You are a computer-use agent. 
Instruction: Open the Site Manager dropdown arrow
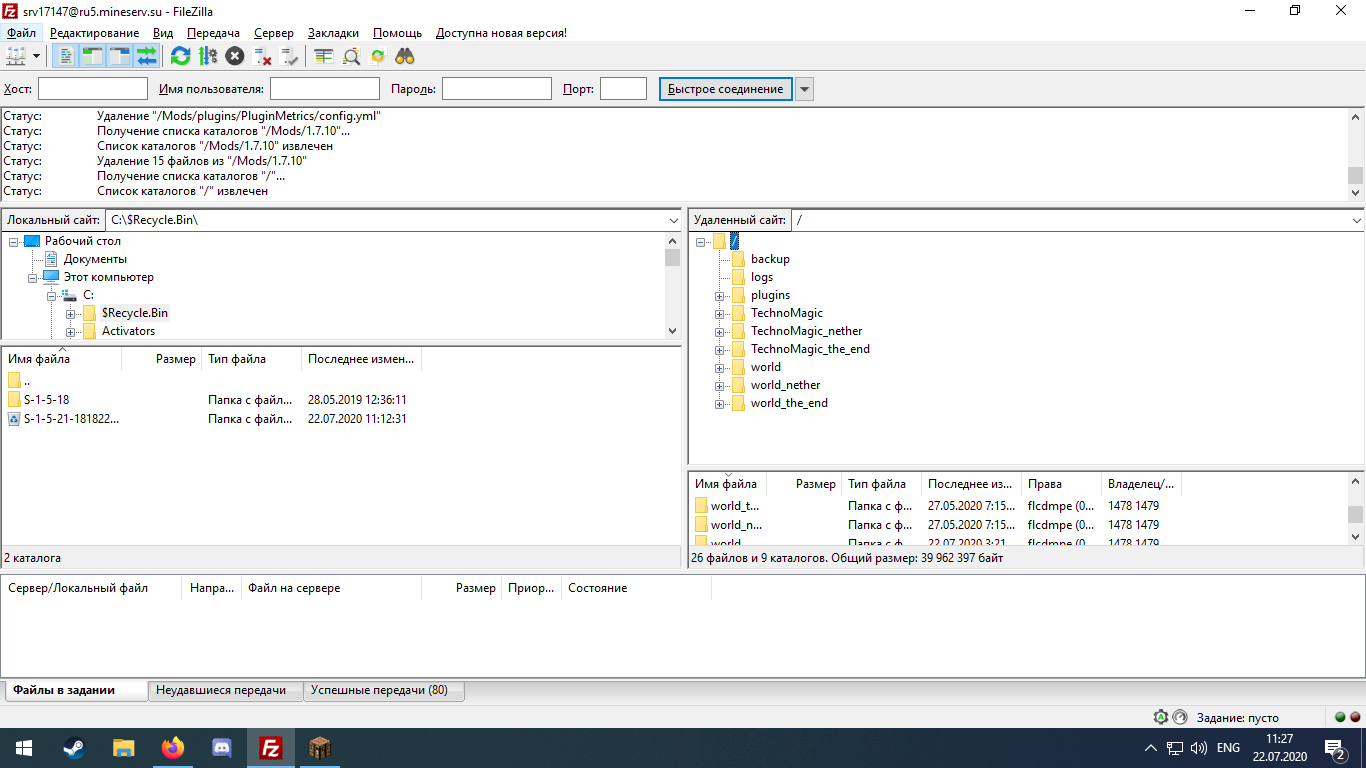37,56
